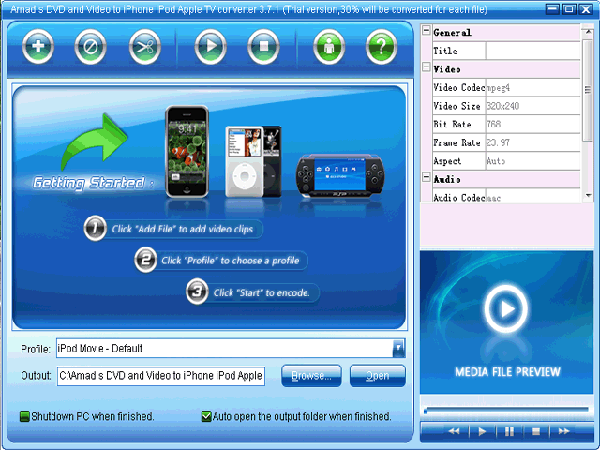Screen dimensions: 600x450
Task: Stop encoding with the toolbar stop icon
Action: pyautogui.click(x=263, y=47)
